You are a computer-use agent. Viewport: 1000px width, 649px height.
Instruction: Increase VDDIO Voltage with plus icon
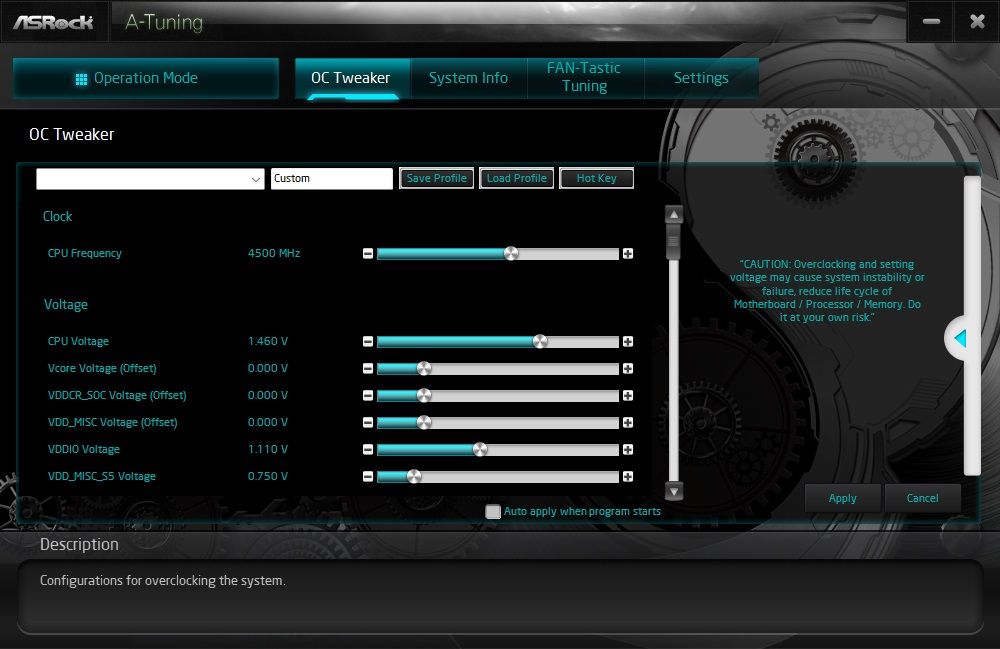(x=628, y=449)
